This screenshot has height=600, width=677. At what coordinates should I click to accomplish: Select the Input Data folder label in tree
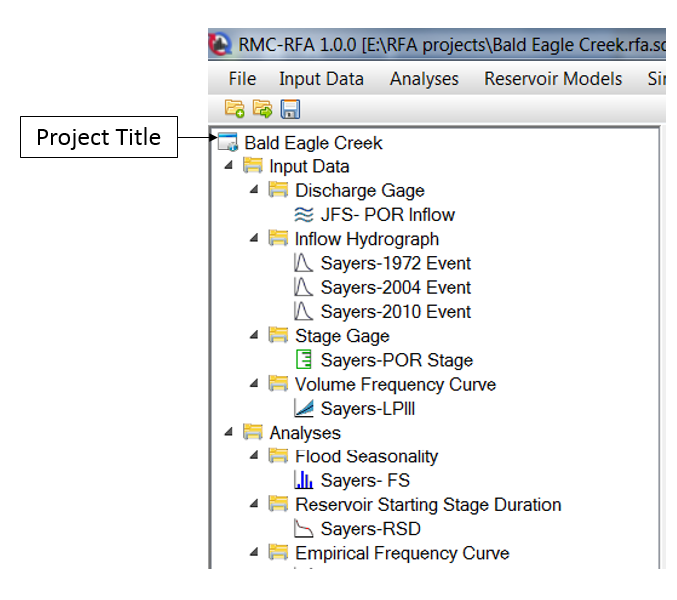(309, 167)
